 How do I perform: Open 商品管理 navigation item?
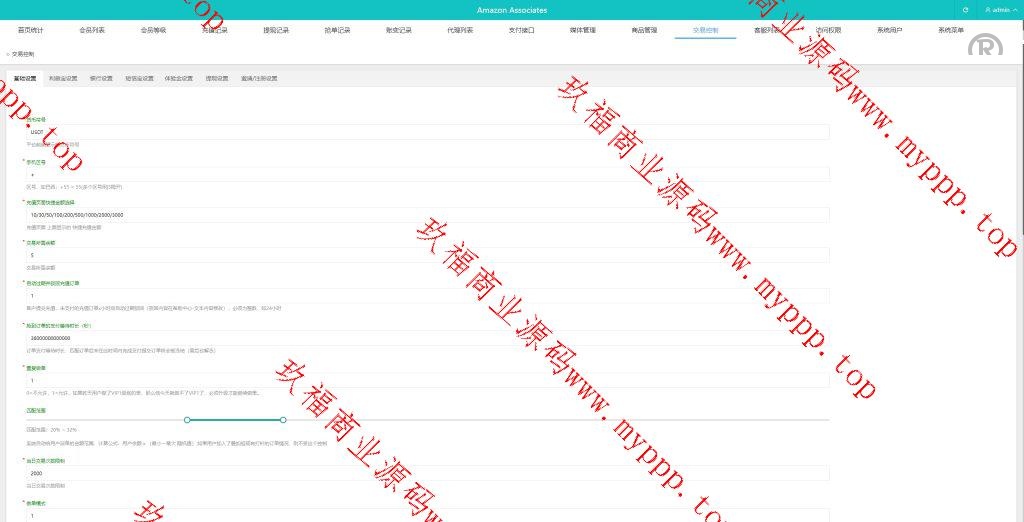click(644, 30)
